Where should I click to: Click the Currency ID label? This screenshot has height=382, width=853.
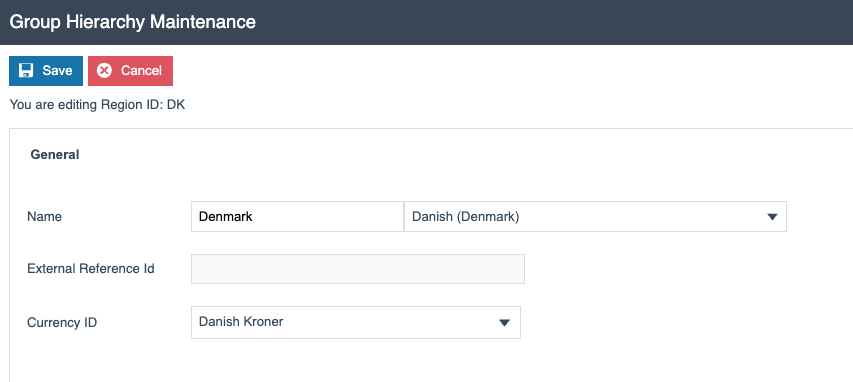tap(62, 323)
